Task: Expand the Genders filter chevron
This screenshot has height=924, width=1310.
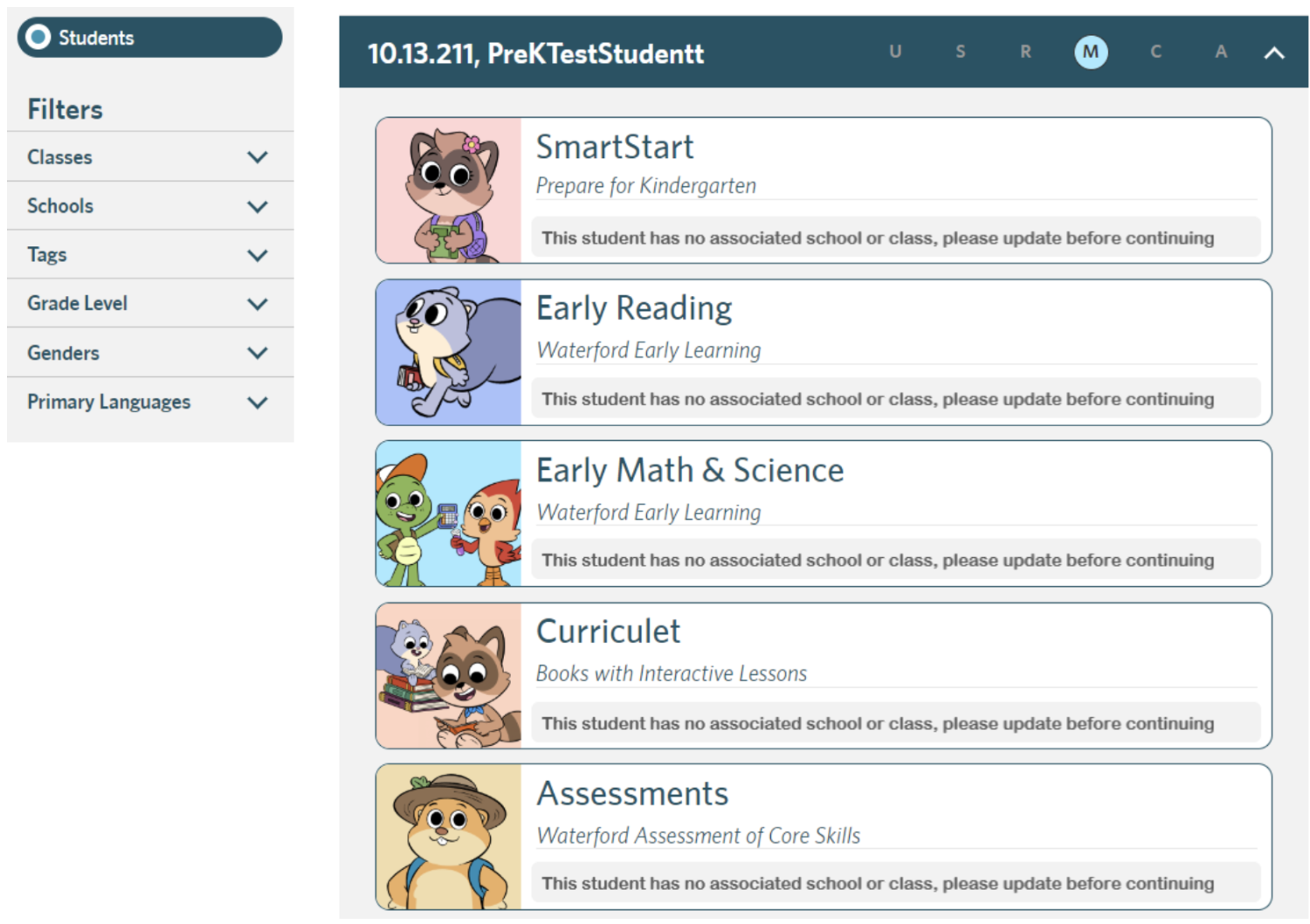Action: [x=257, y=353]
